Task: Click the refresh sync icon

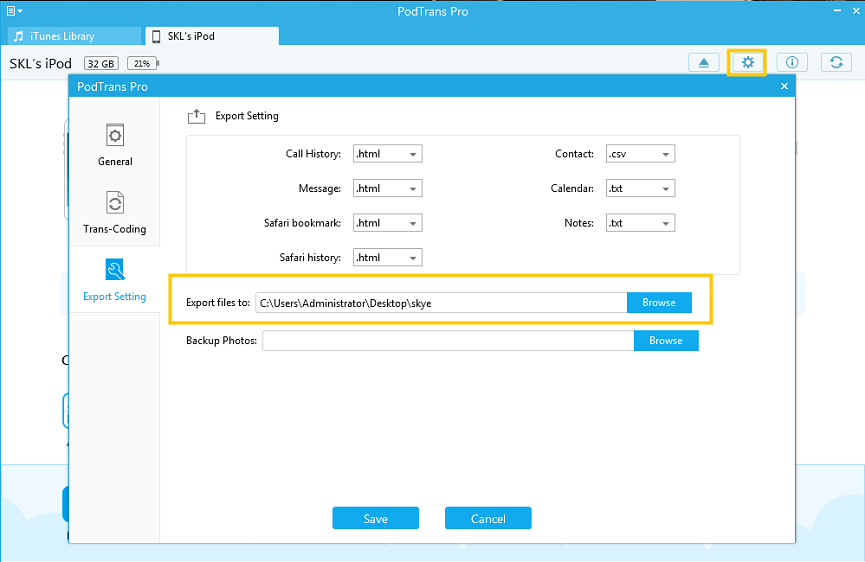Action: click(x=835, y=63)
